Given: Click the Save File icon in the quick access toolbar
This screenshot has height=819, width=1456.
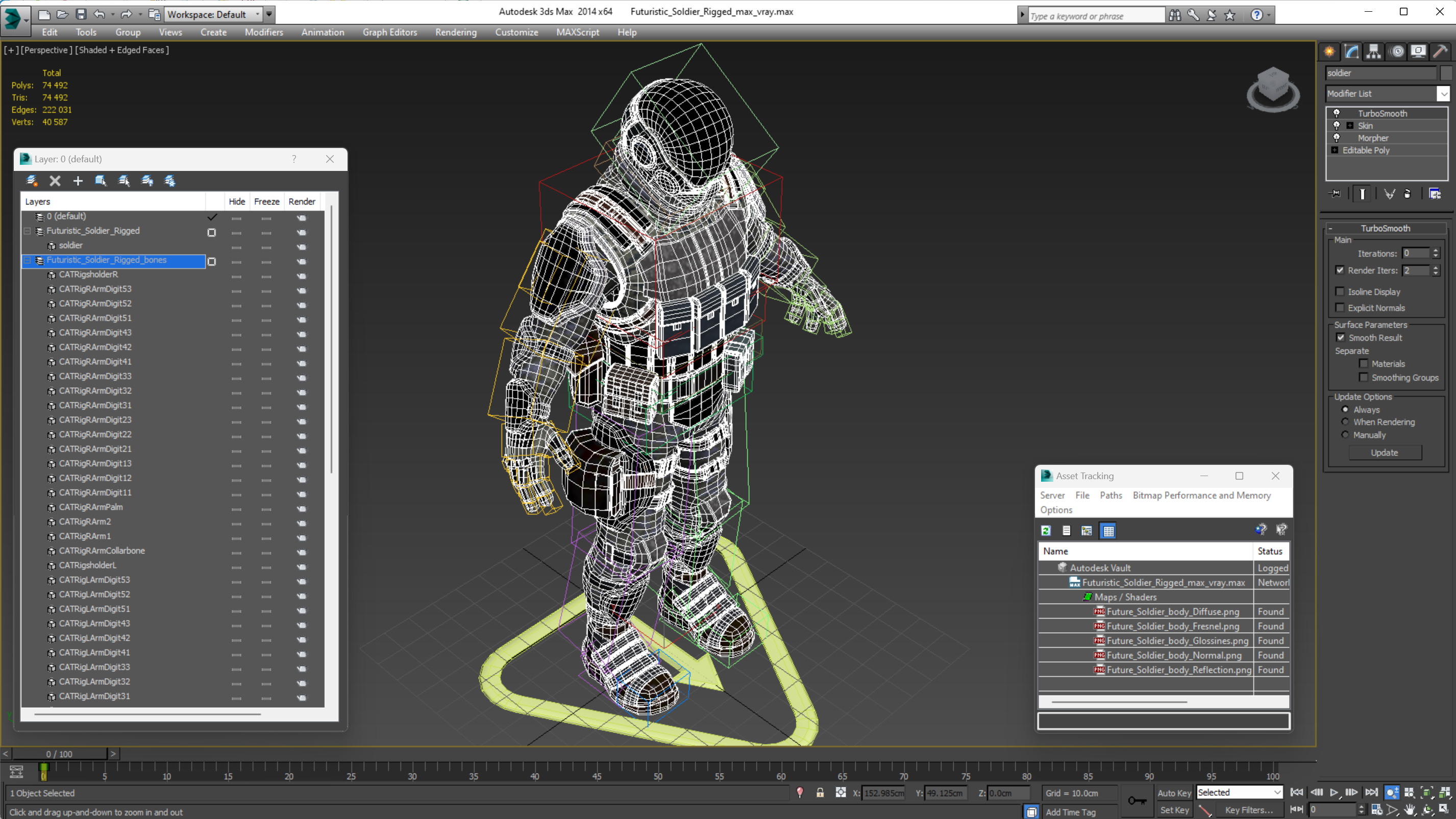Looking at the screenshot, I should 81,14.
